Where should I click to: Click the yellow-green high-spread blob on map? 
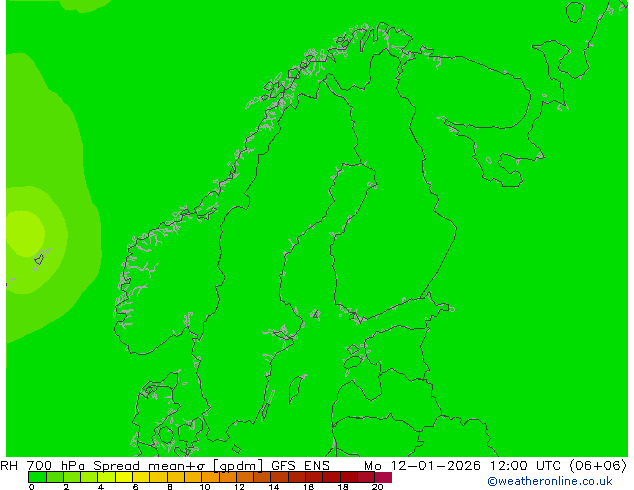25,233
